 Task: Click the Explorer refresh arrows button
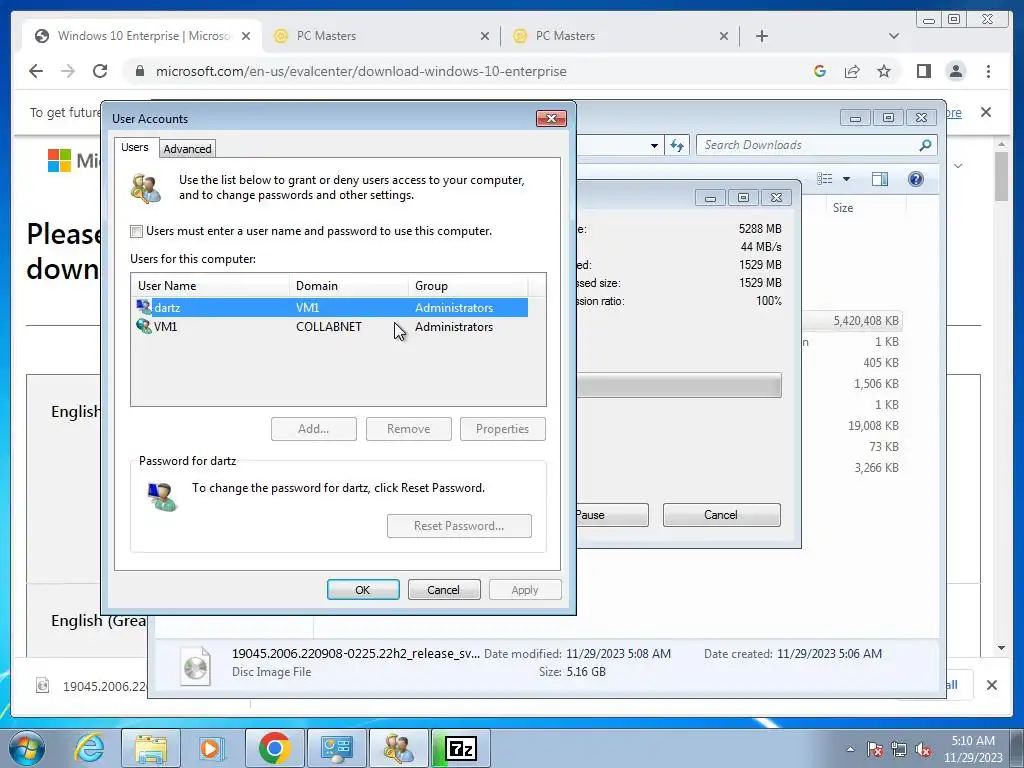[677, 146]
